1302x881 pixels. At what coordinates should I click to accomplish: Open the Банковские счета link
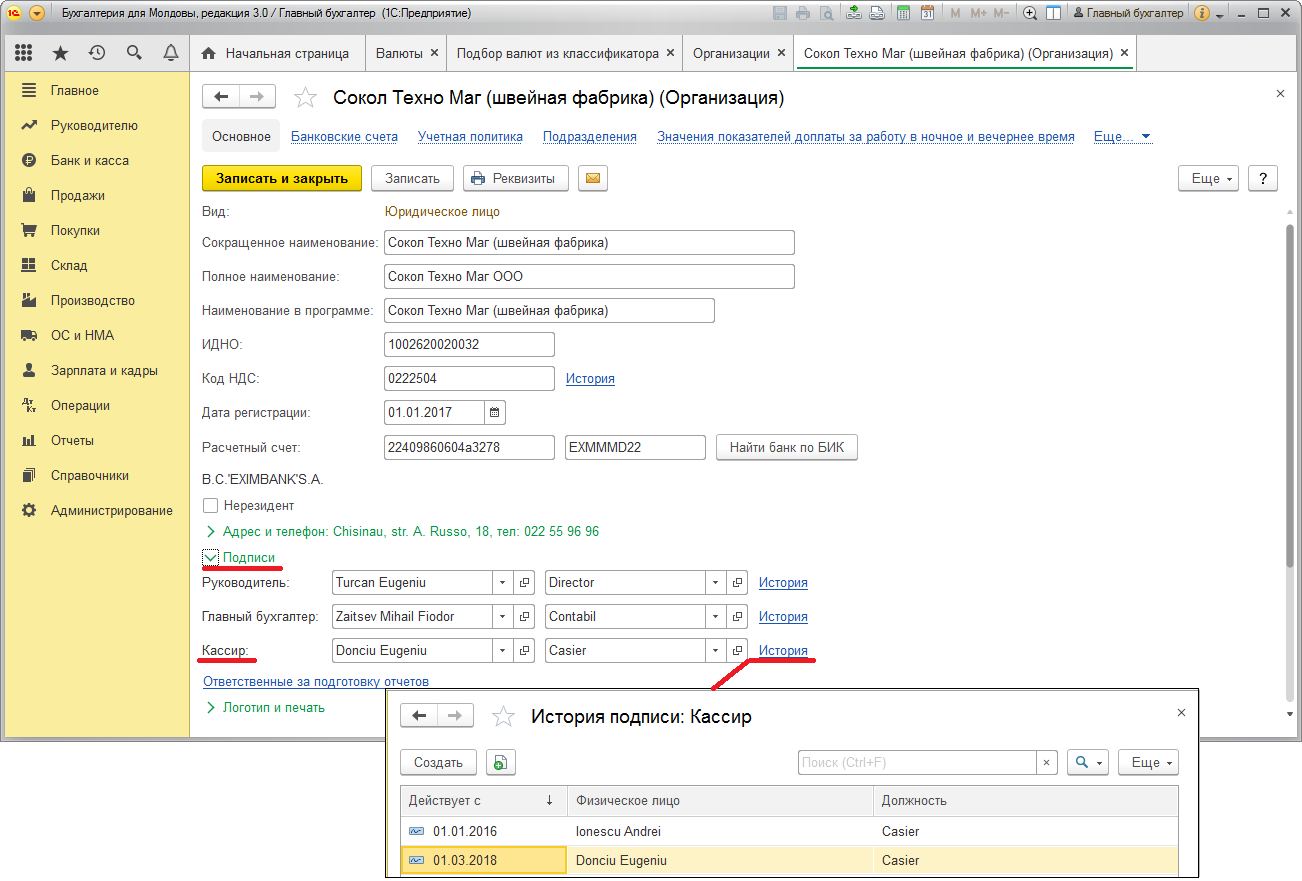coord(344,137)
